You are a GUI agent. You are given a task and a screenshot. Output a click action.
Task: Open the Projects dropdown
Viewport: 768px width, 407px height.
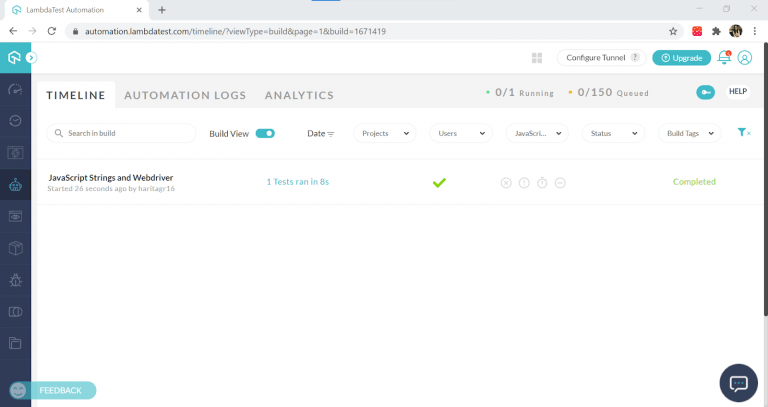pos(385,133)
